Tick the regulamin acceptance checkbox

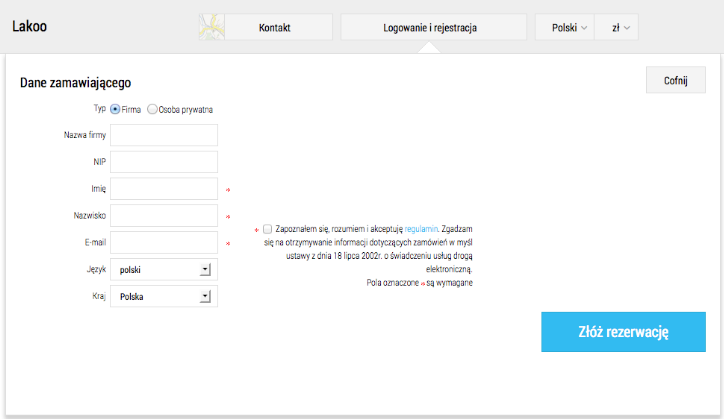pyautogui.click(x=267, y=229)
